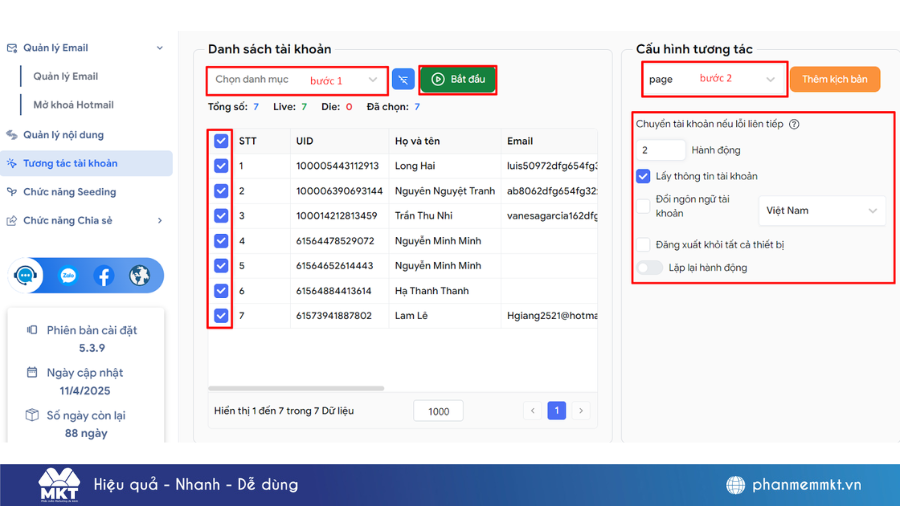The image size is (900, 506).
Task: Open the website globe icon
Action: tap(139, 276)
